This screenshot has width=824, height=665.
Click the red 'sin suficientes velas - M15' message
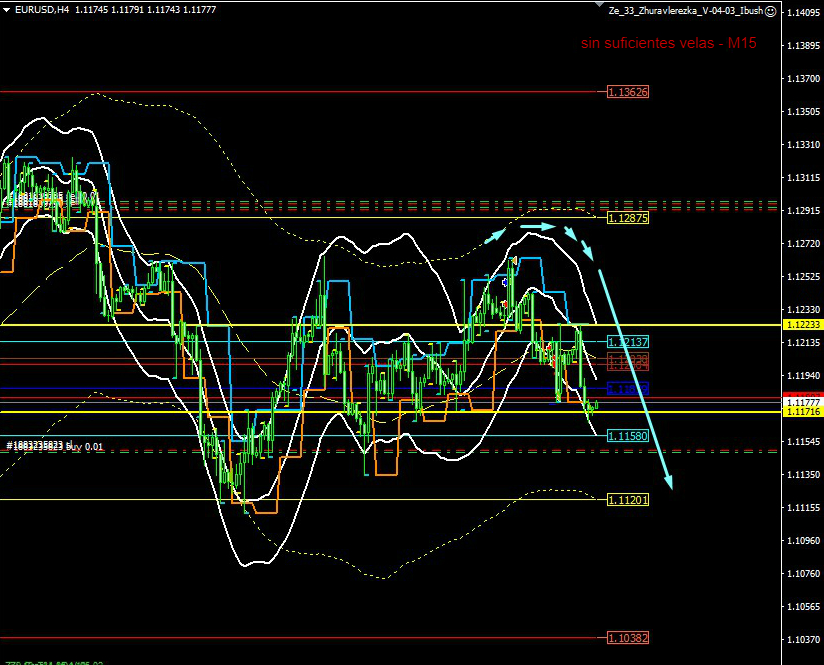click(669, 44)
